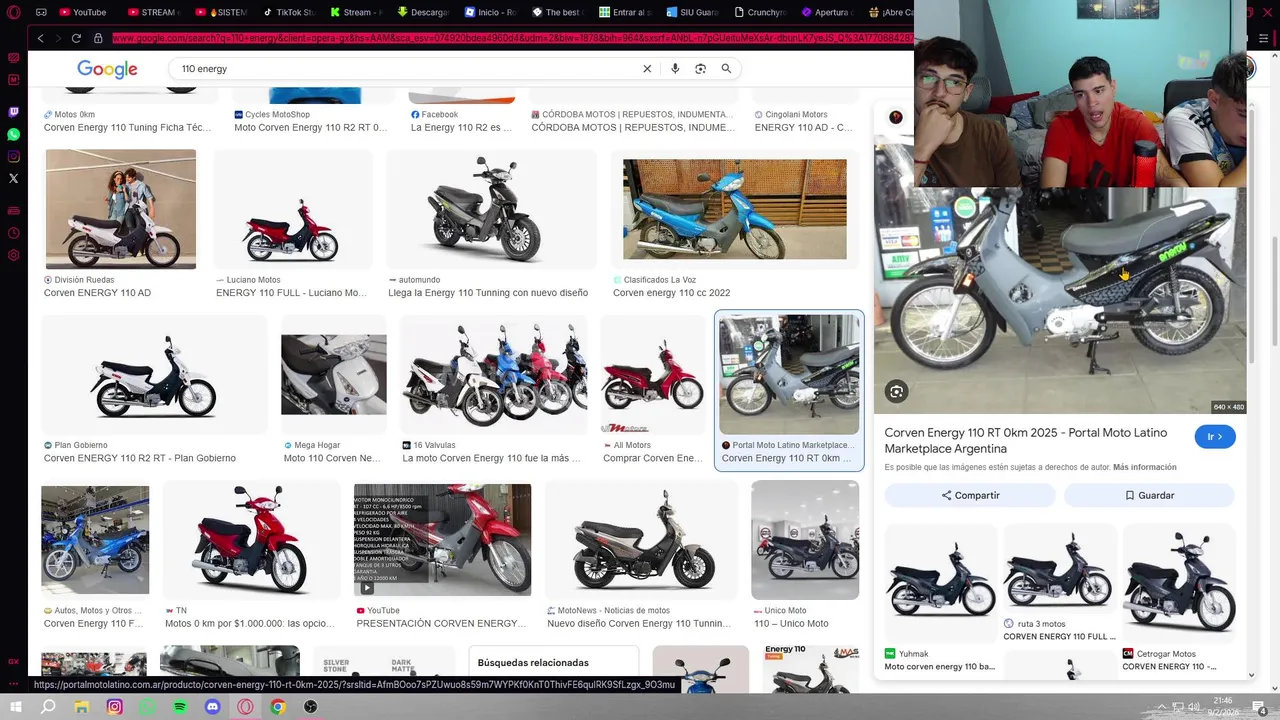This screenshot has height=720, width=1280.
Task: Open File Explorer from the taskbar
Action: coord(82,707)
